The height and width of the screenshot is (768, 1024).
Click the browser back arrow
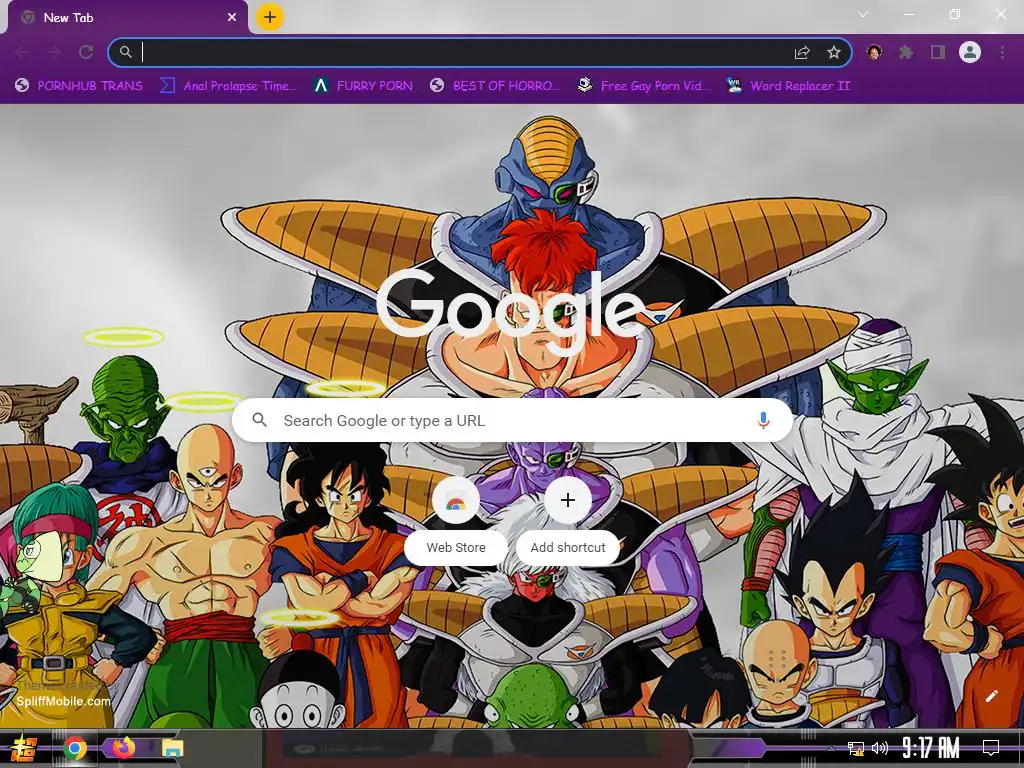[x=21, y=52]
